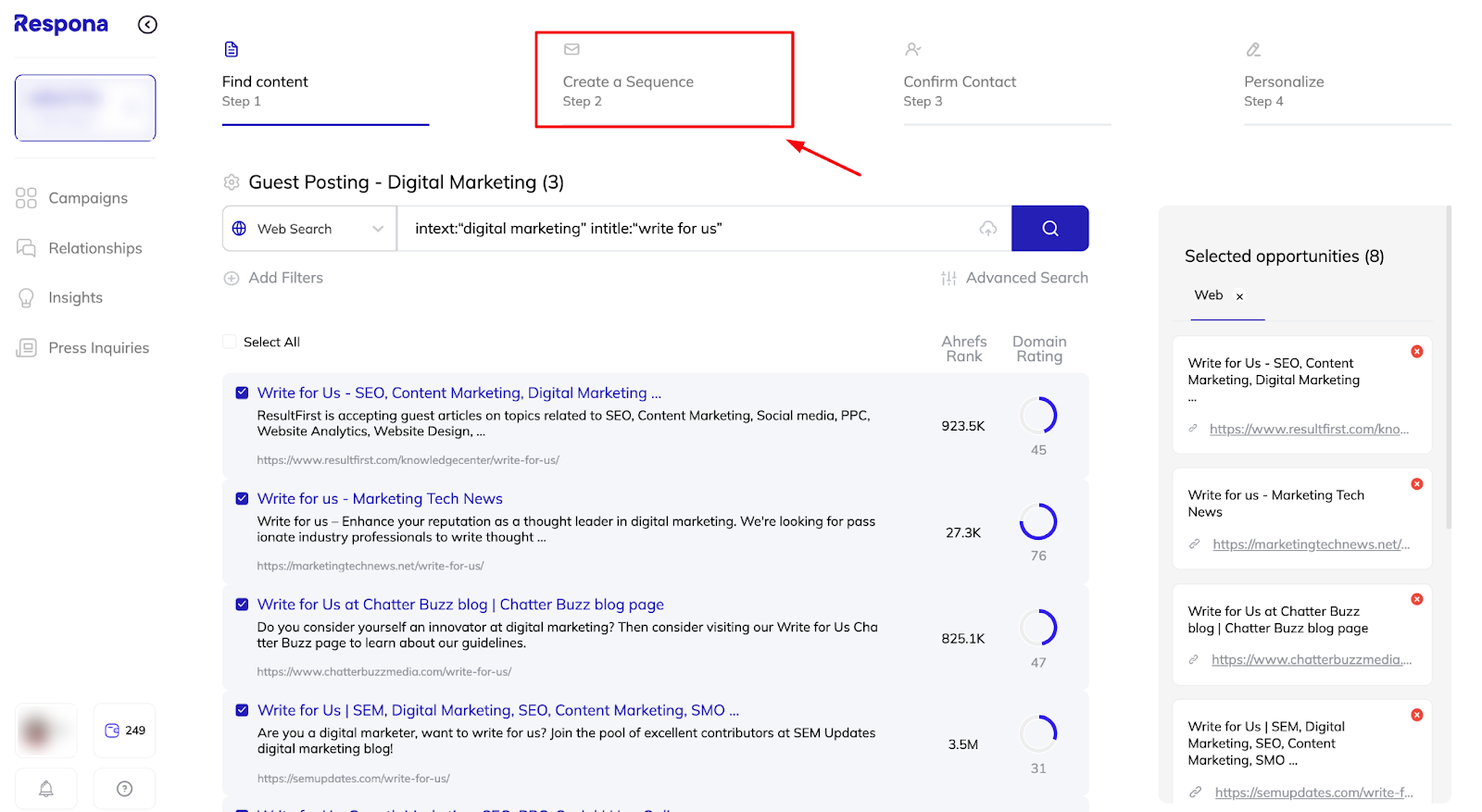Remove the Chatter Buzz selected opportunity
The image size is (1482, 812).
pyautogui.click(x=1417, y=599)
